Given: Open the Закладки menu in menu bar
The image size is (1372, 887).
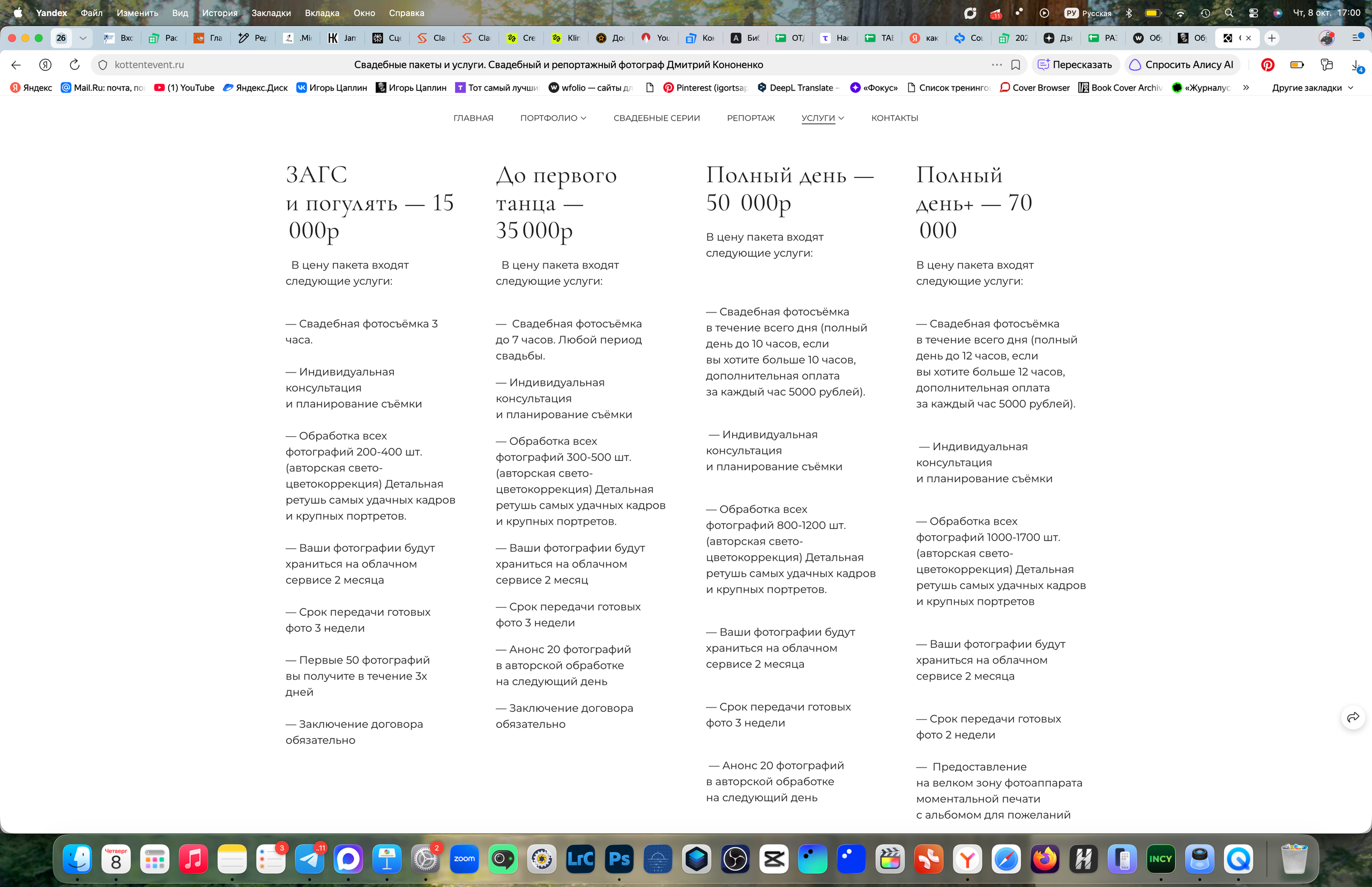Looking at the screenshot, I should [271, 13].
